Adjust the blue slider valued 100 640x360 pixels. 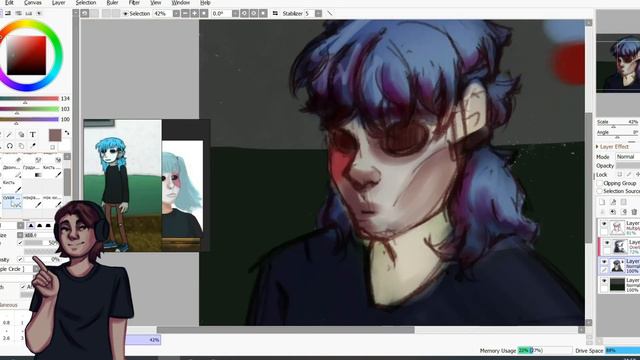click(29, 120)
